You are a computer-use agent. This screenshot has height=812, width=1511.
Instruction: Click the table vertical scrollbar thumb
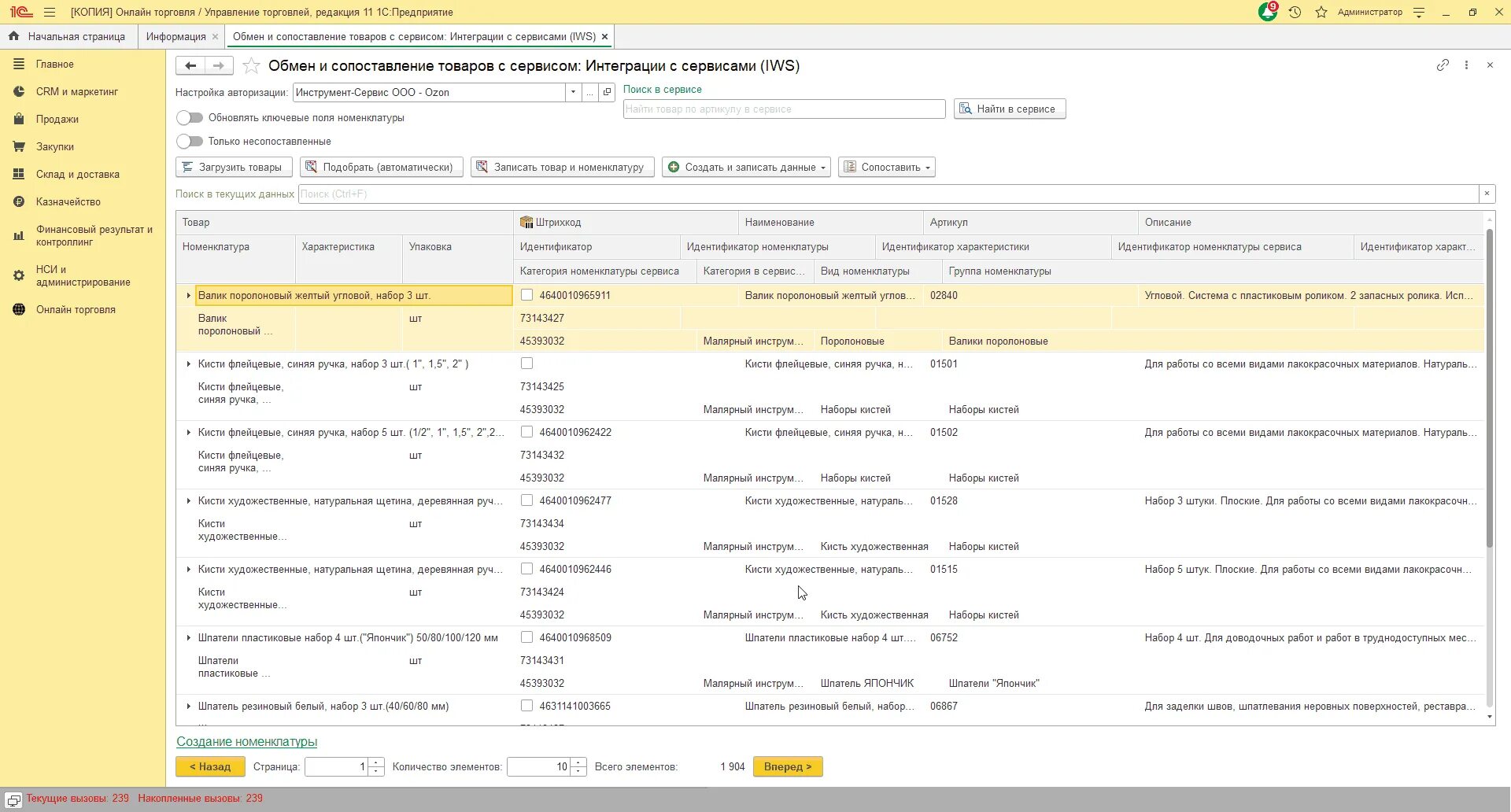click(1489, 388)
